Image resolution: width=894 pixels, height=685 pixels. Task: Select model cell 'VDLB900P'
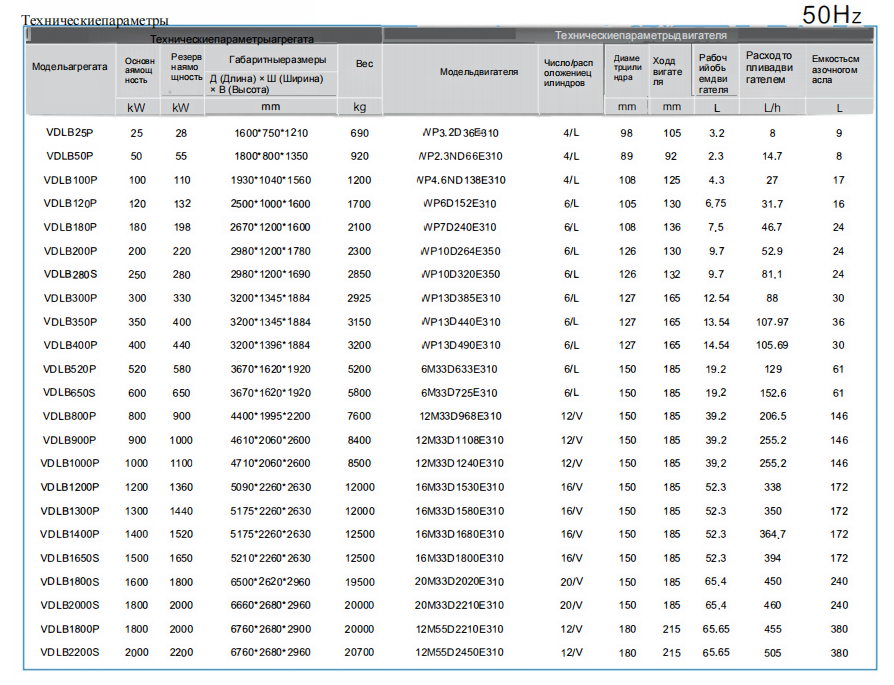click(70, 440)
